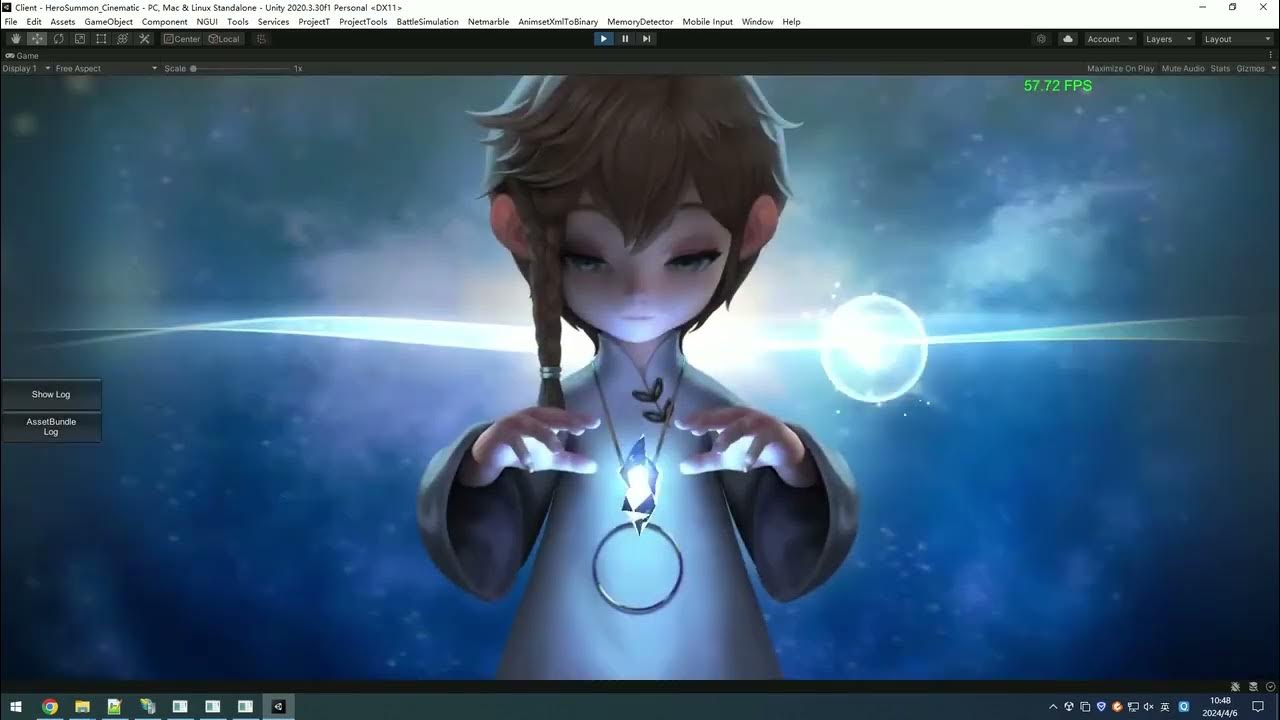Step forward one frame

click(x=647, y=39)
